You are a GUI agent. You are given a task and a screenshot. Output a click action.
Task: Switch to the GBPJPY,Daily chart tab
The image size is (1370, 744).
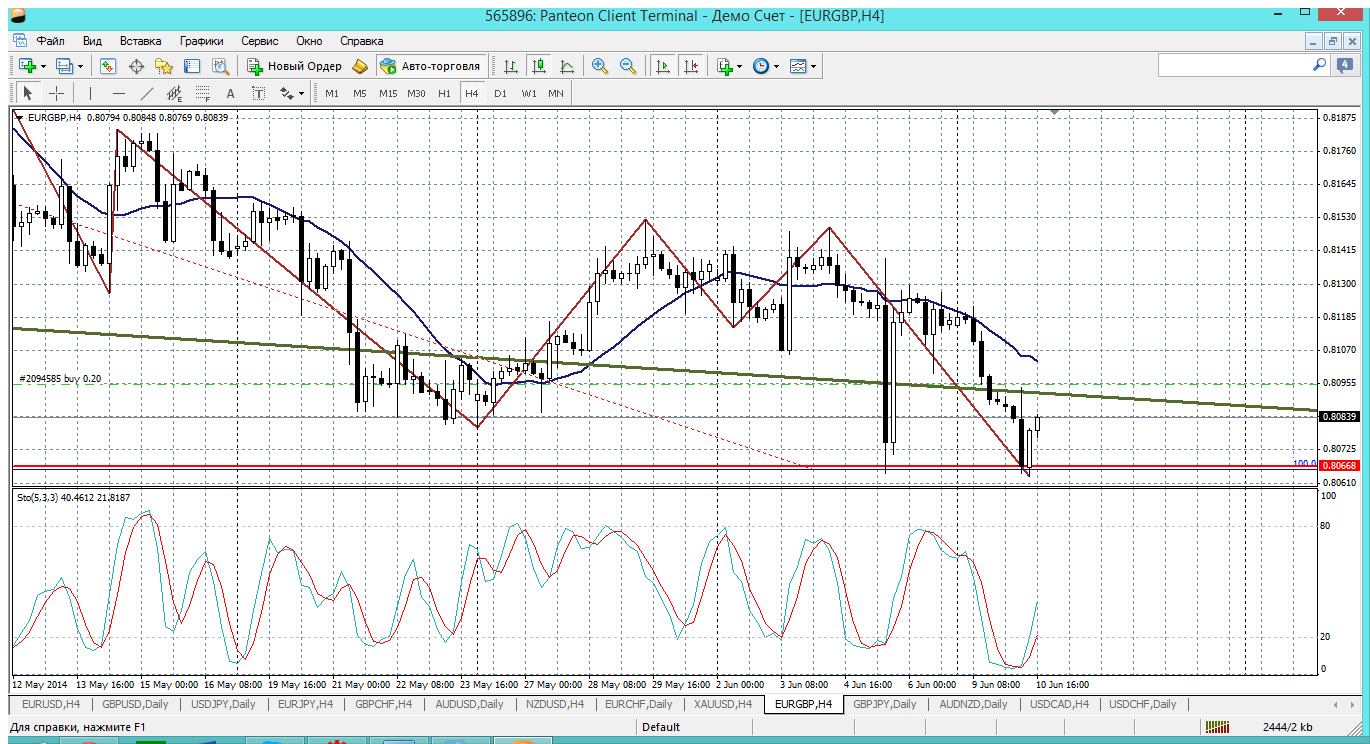point(884,704)
